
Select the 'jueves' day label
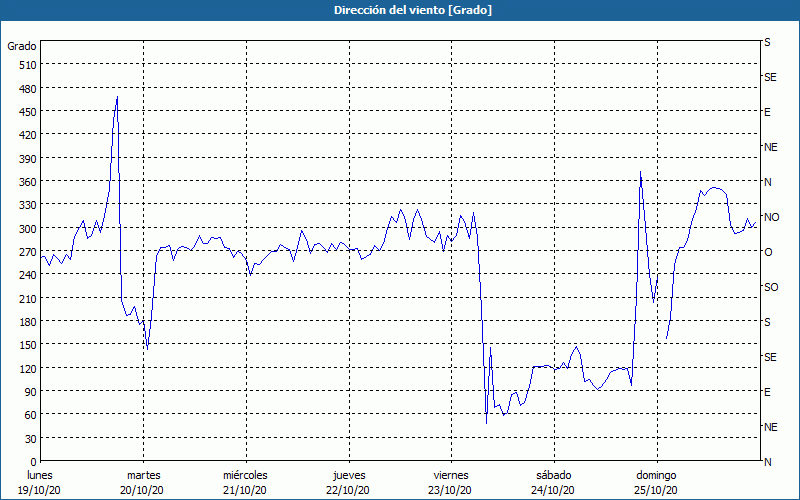tap(349, 475)
